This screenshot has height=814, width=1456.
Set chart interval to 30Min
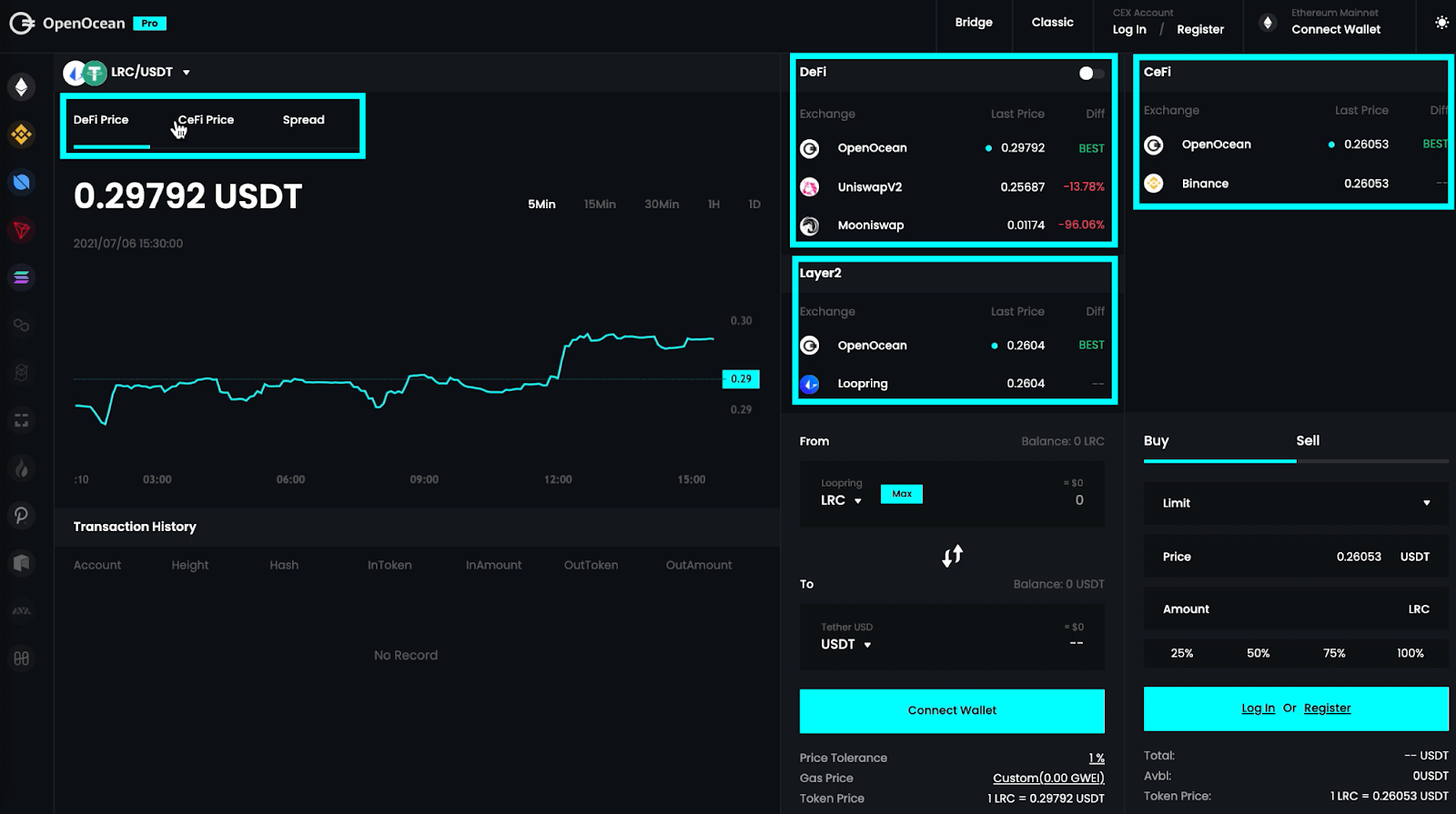coord(662,205)
